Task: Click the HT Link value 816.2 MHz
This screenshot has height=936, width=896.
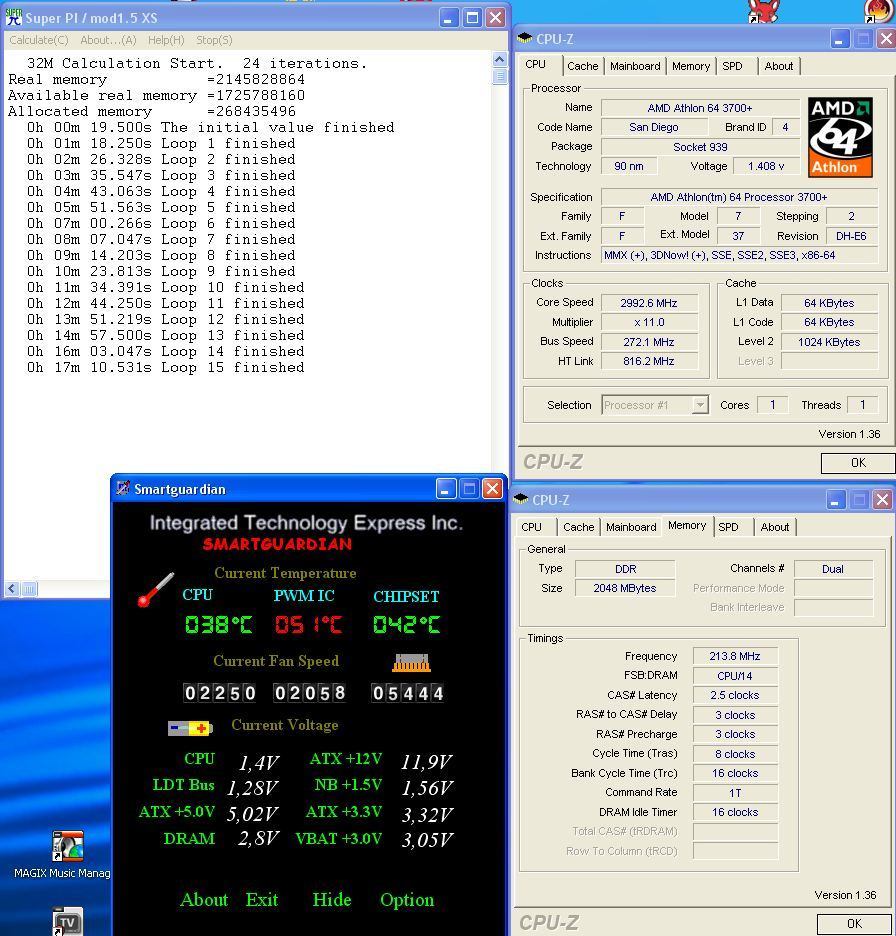Action: click(649, 361)
